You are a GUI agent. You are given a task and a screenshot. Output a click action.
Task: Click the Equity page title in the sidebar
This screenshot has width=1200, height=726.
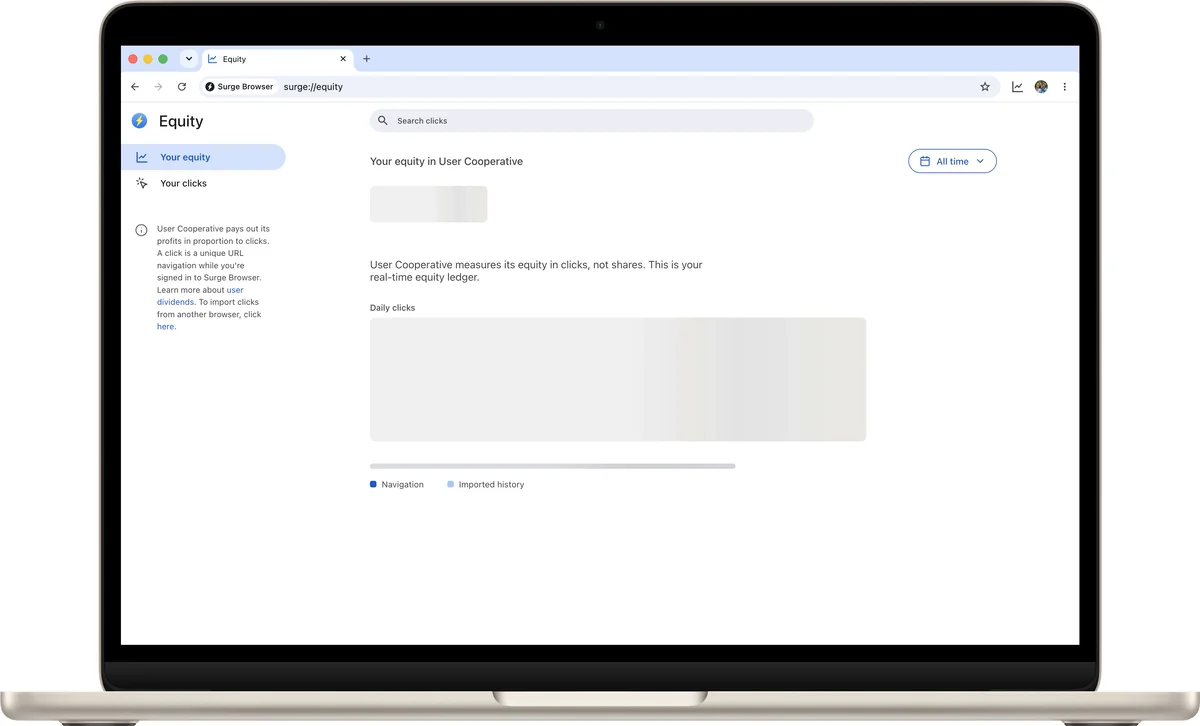(181, 121)
